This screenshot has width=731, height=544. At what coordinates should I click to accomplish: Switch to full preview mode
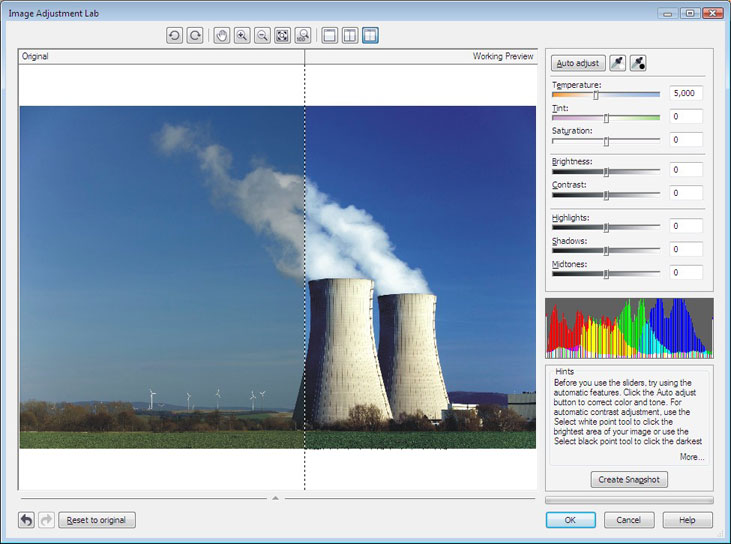[330, 35]
